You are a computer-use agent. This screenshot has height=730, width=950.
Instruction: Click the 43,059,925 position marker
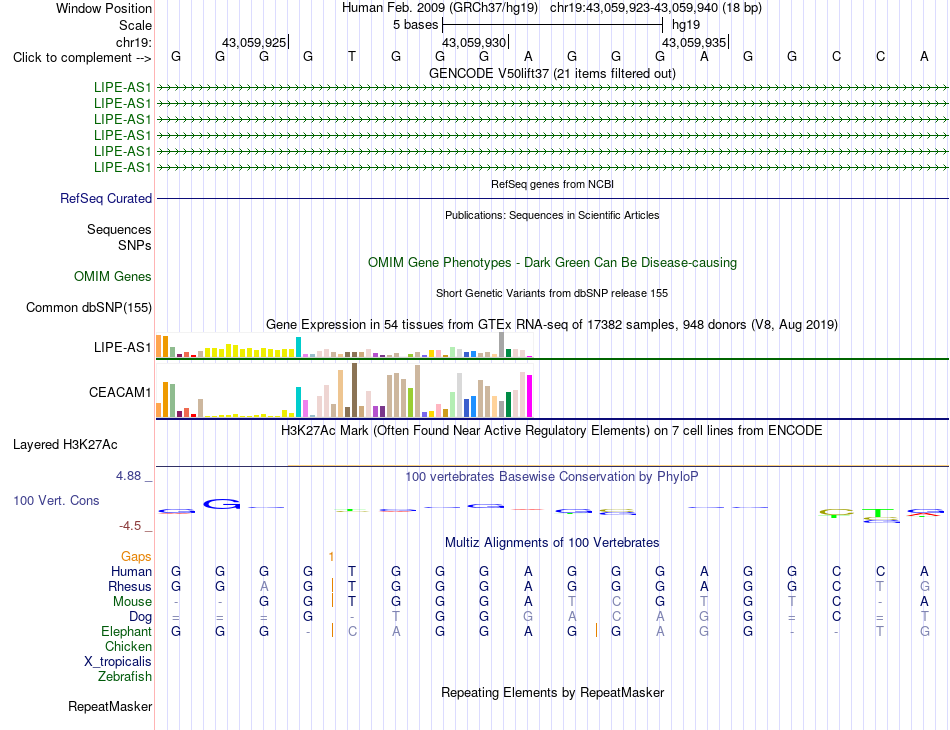coord(254,42)
